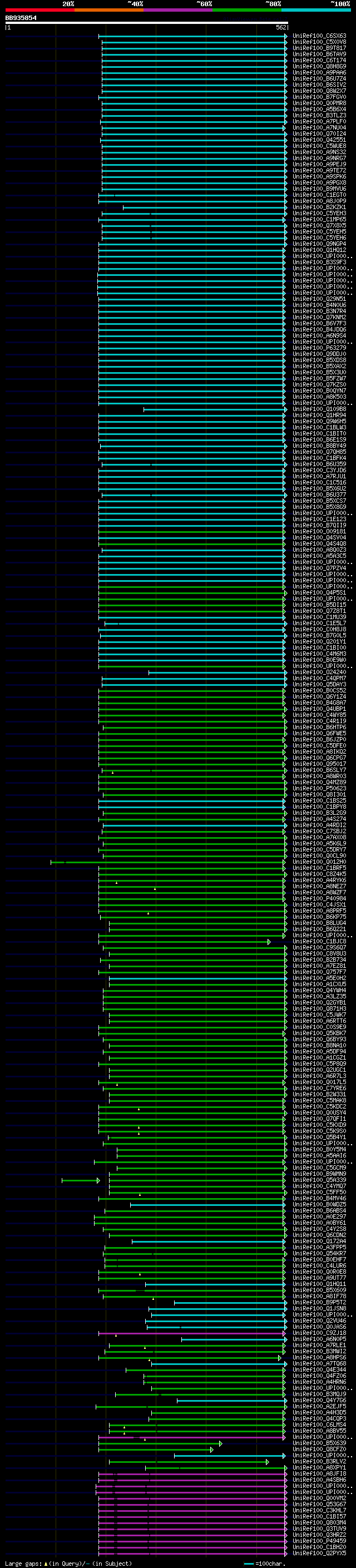
Task: Click the orange ~40% identity legend bar
Action: click(x=109, y=10)
